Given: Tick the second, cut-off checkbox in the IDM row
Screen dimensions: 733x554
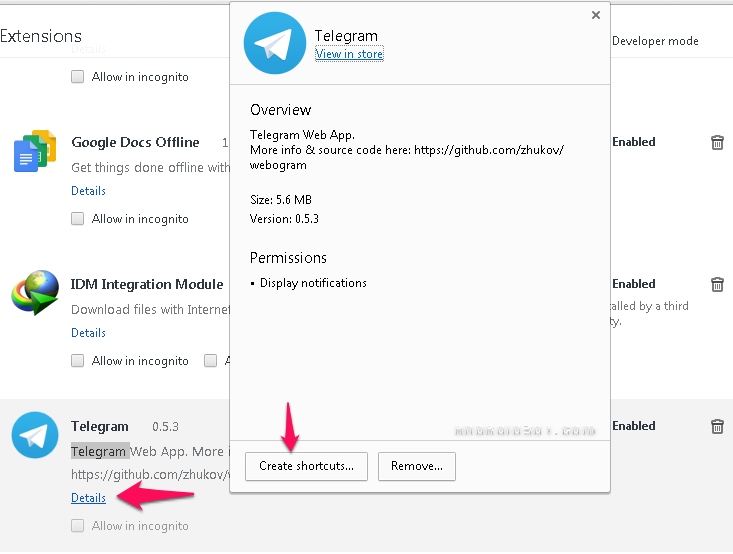Looking at the screenshot, I should pos(210,360).
